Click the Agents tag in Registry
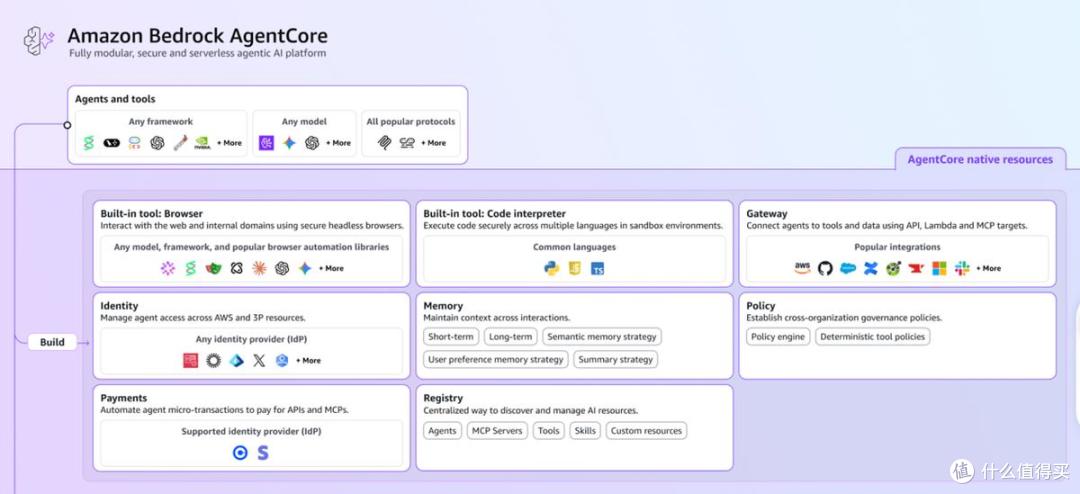The width and height of the screenshot is (1080, 494). coord(442,431)
